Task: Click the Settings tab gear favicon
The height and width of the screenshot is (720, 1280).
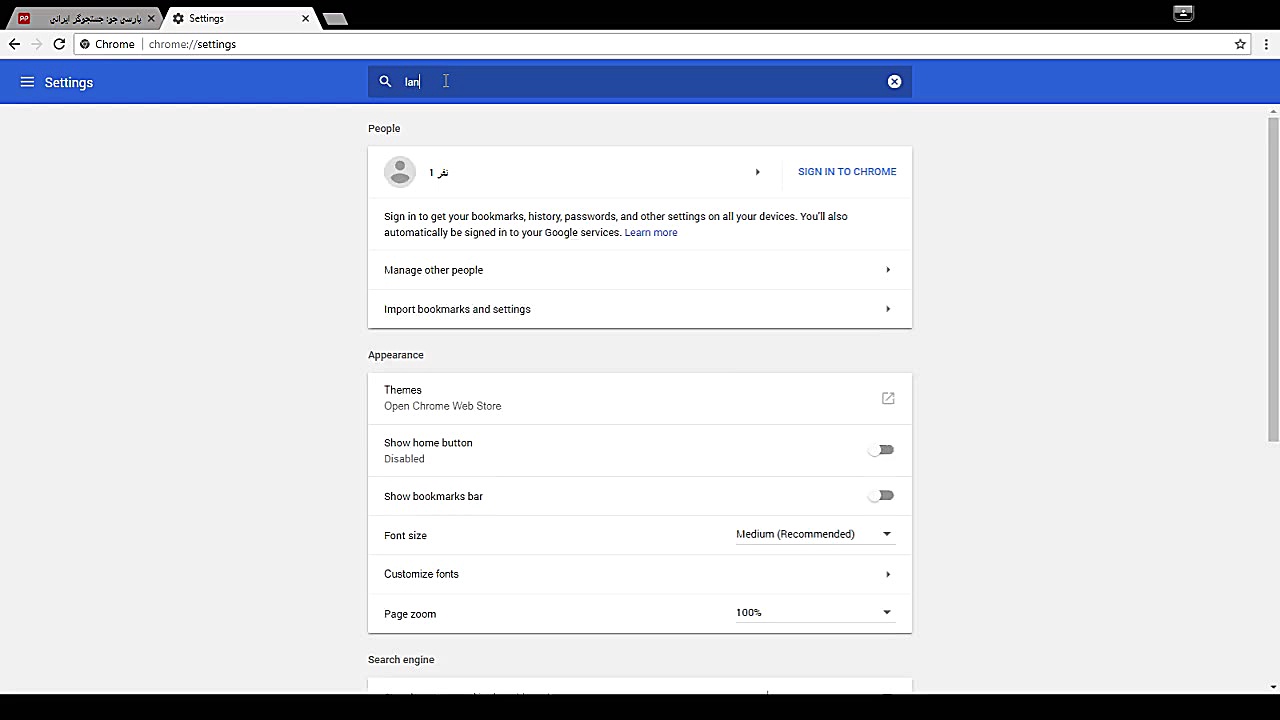Action: pyautogui.click(x=178, y=18)
